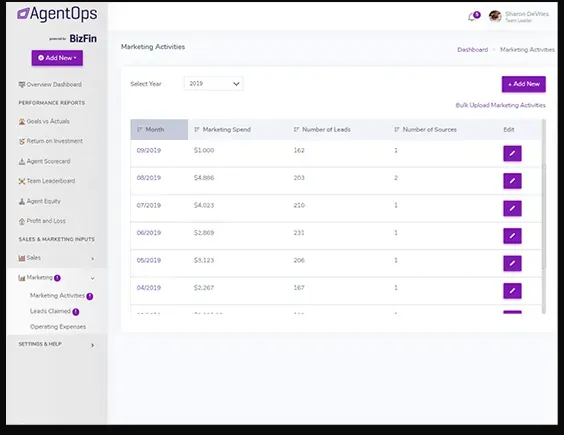Select Marketing Activities submenu item
564x435 pixels.
point(57,295)
